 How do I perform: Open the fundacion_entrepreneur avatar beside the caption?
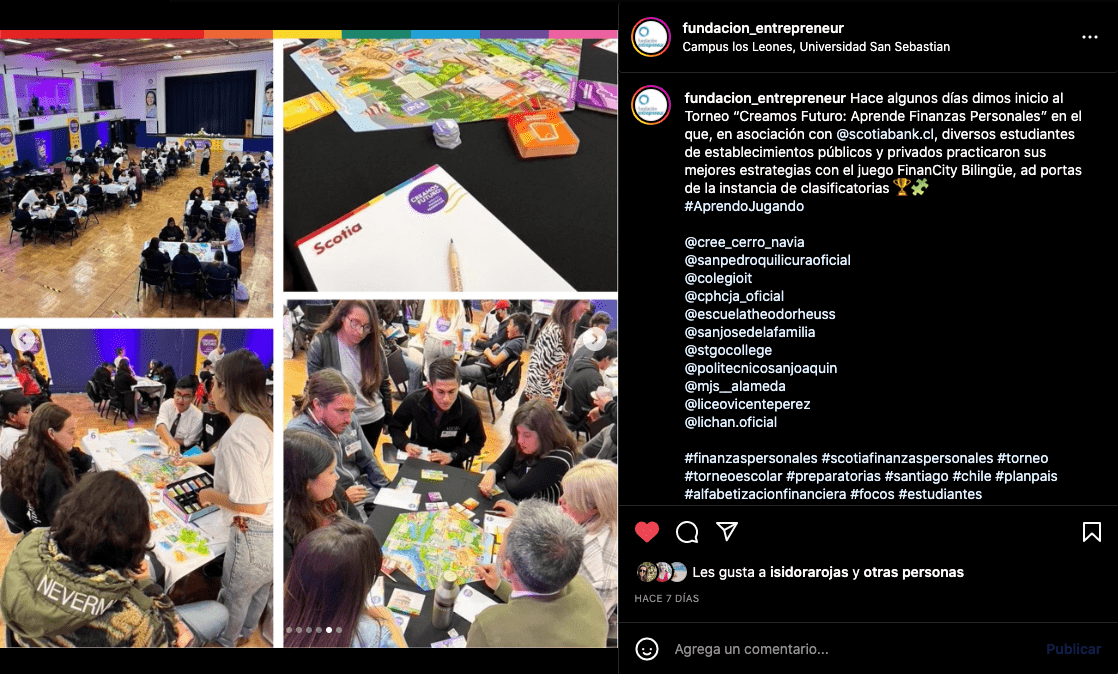(x=651, y=105)
